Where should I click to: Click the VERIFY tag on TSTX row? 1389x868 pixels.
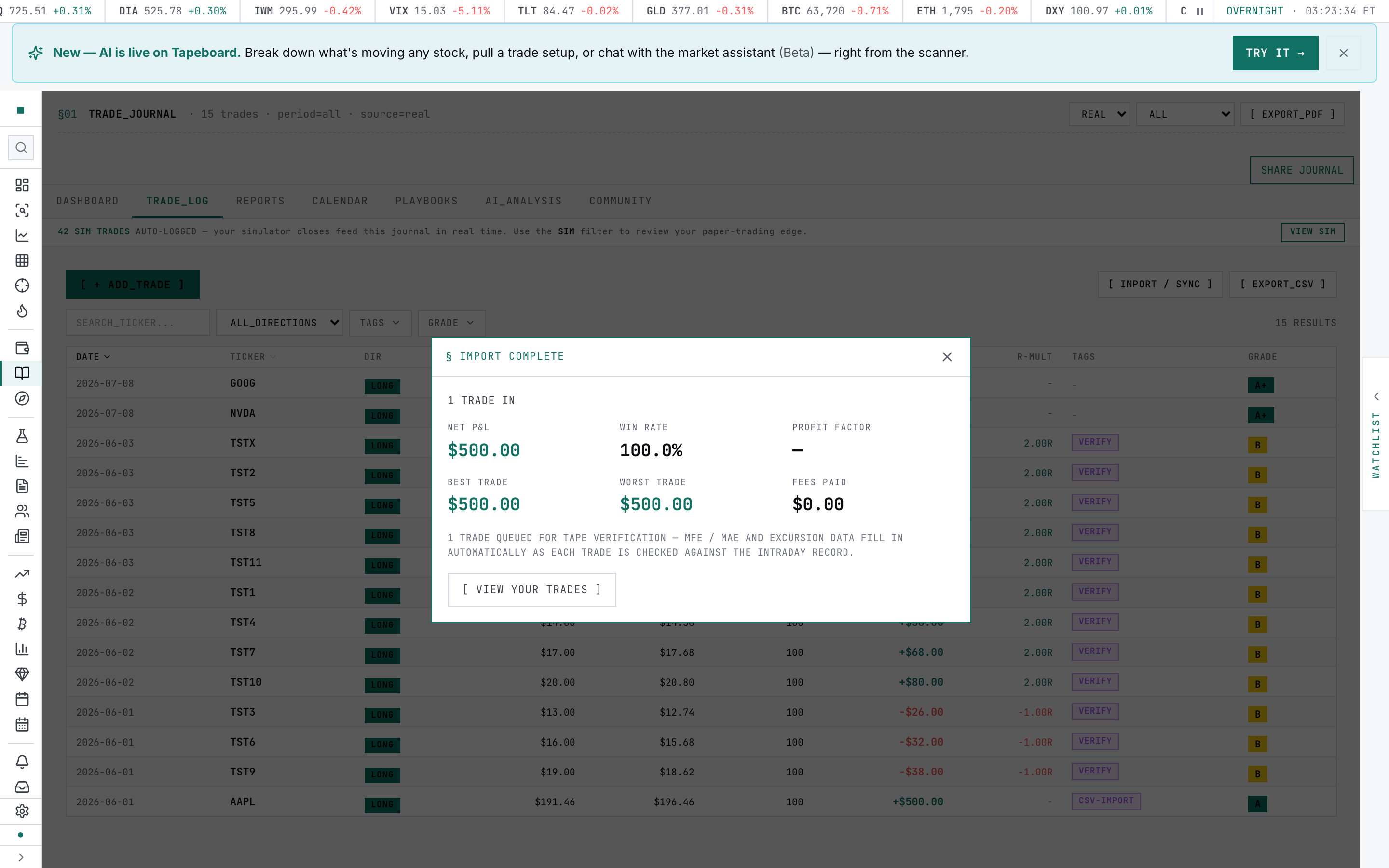(x=1094, y=442)
